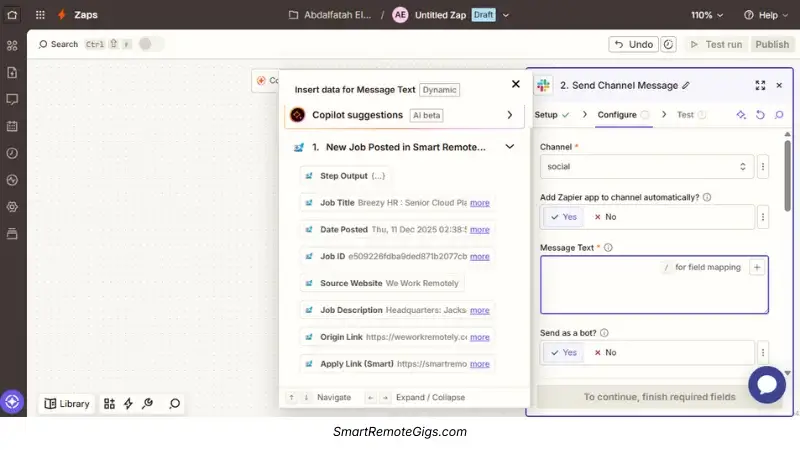Image resolution: width=800 pixels, height=450 pixels.
Task: Select Yes for Add Zapier app automatically
Action: tap(563, 217)
